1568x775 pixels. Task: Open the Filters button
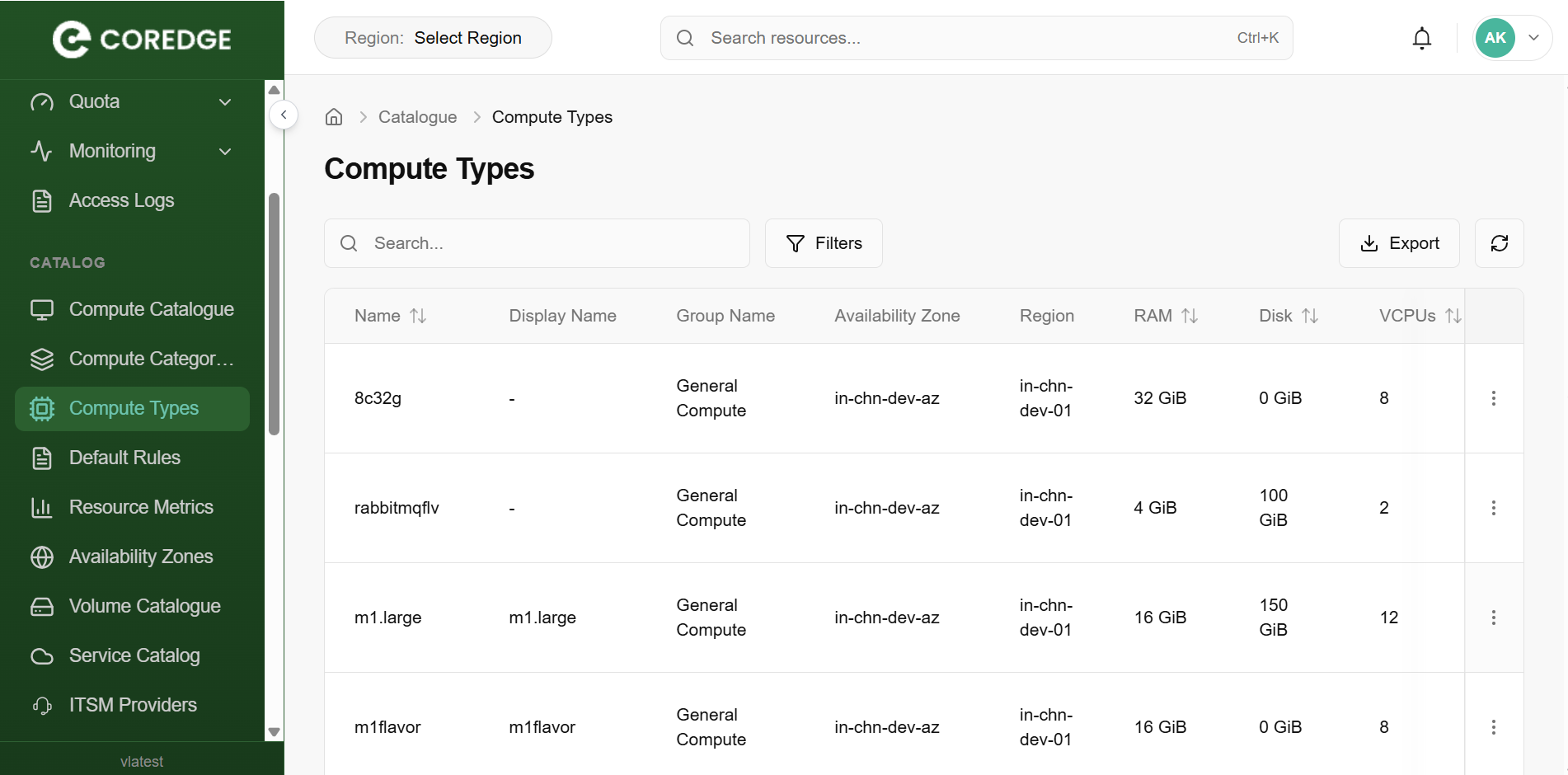(824, 243)
